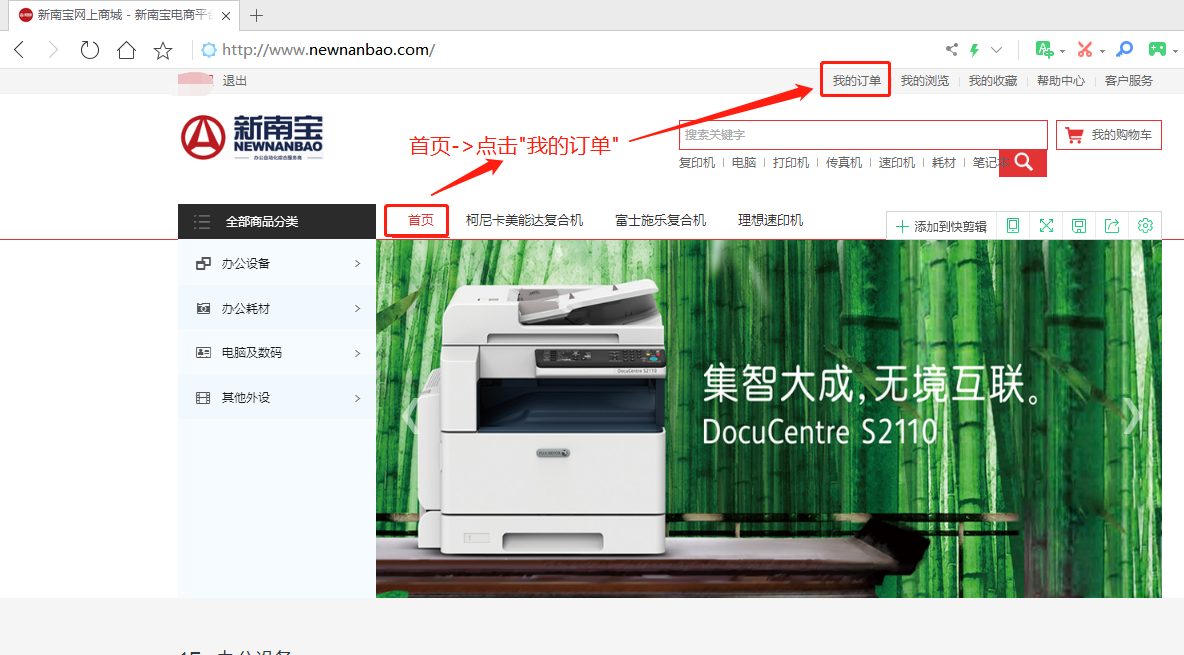This screenshot has height=655, width=1184.
Task: Click the share icon in the address bar
Action: point(951,50)
